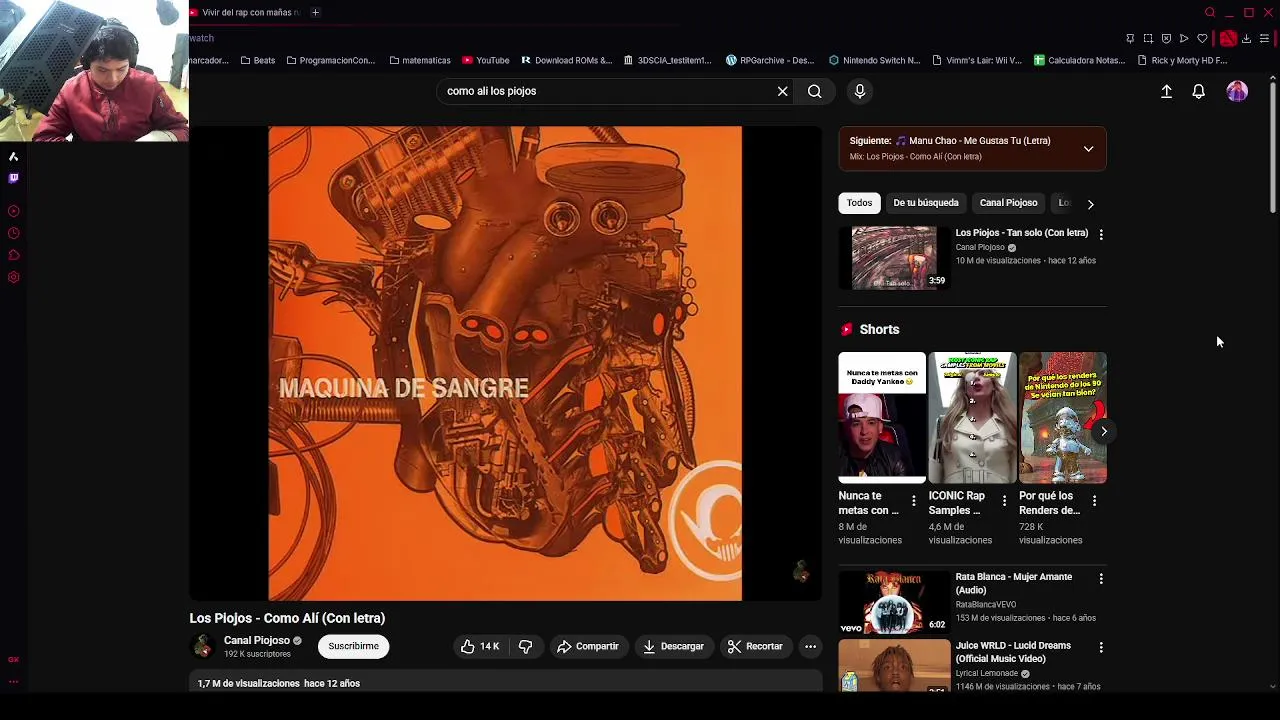Open Juice WRLD Lucid Dreams thumbnail
Viewport: 1280px width, 720px height.
coord(894,665)
